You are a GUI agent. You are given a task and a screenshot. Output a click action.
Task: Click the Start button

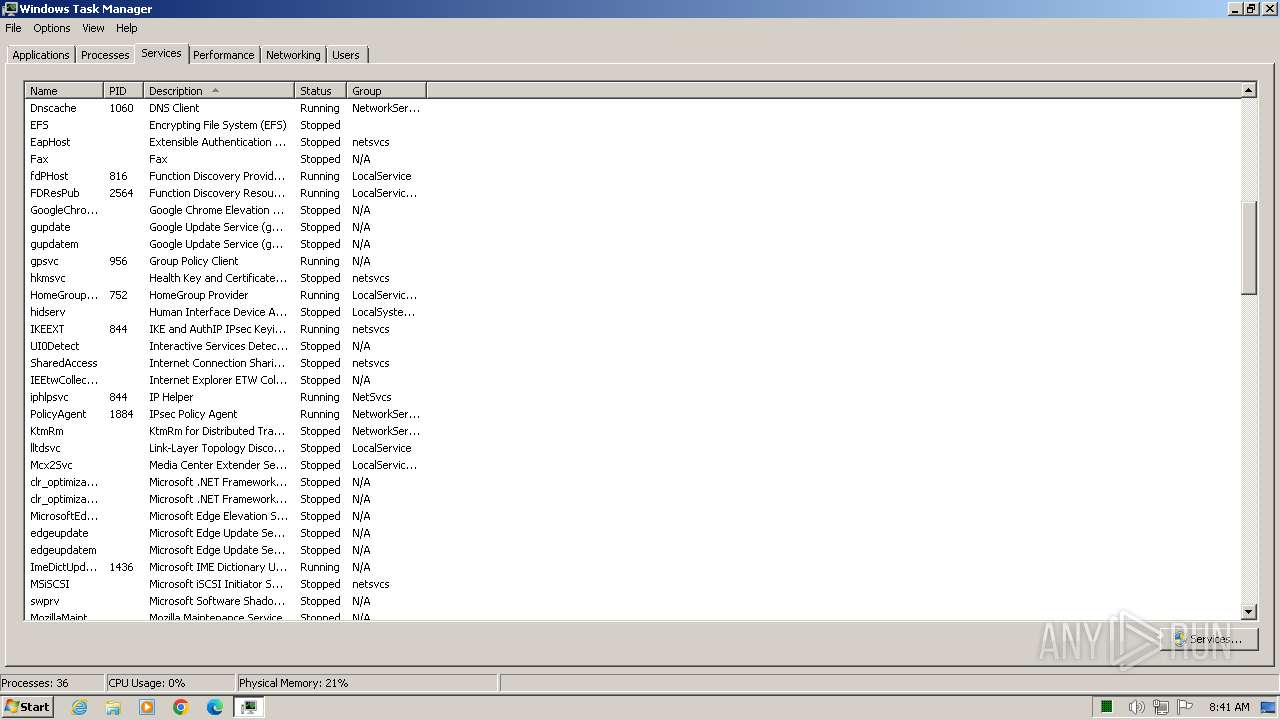[27, 707]
